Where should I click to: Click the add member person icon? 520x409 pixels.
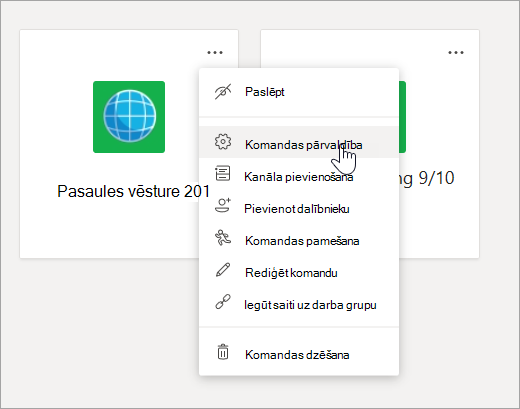[223, 205]
